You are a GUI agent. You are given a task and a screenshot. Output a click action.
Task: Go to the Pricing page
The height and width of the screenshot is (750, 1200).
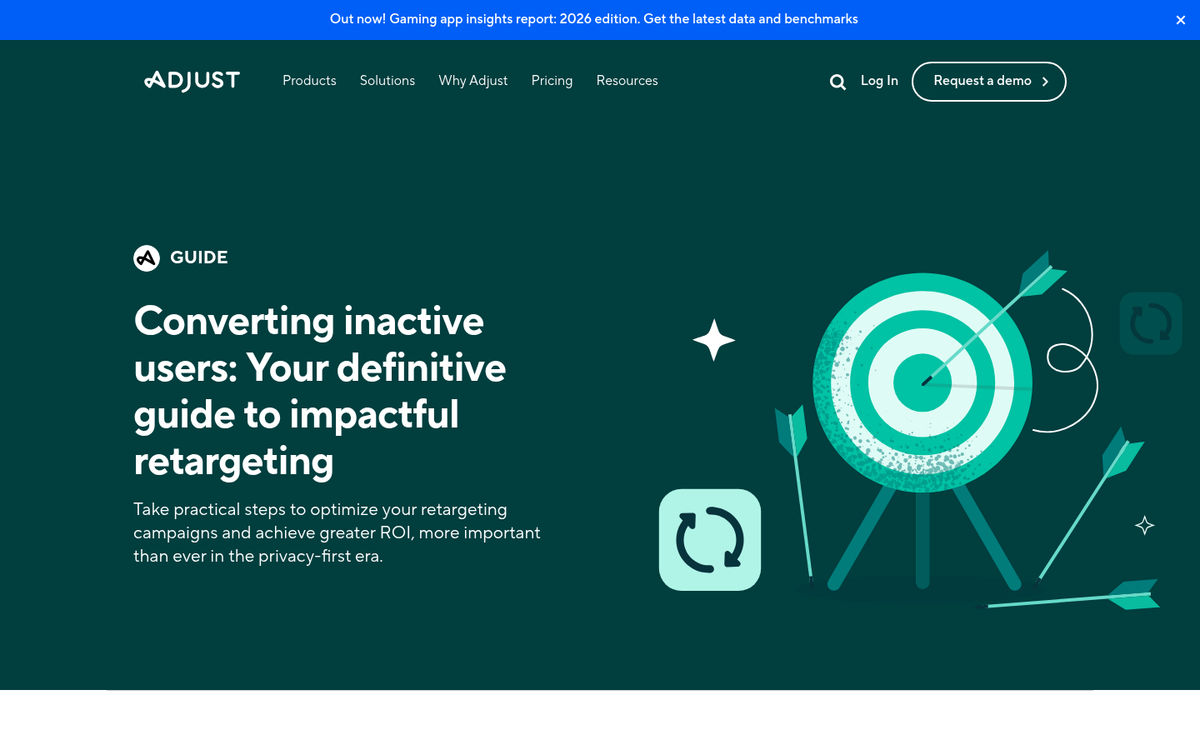[x=552, y=81]
